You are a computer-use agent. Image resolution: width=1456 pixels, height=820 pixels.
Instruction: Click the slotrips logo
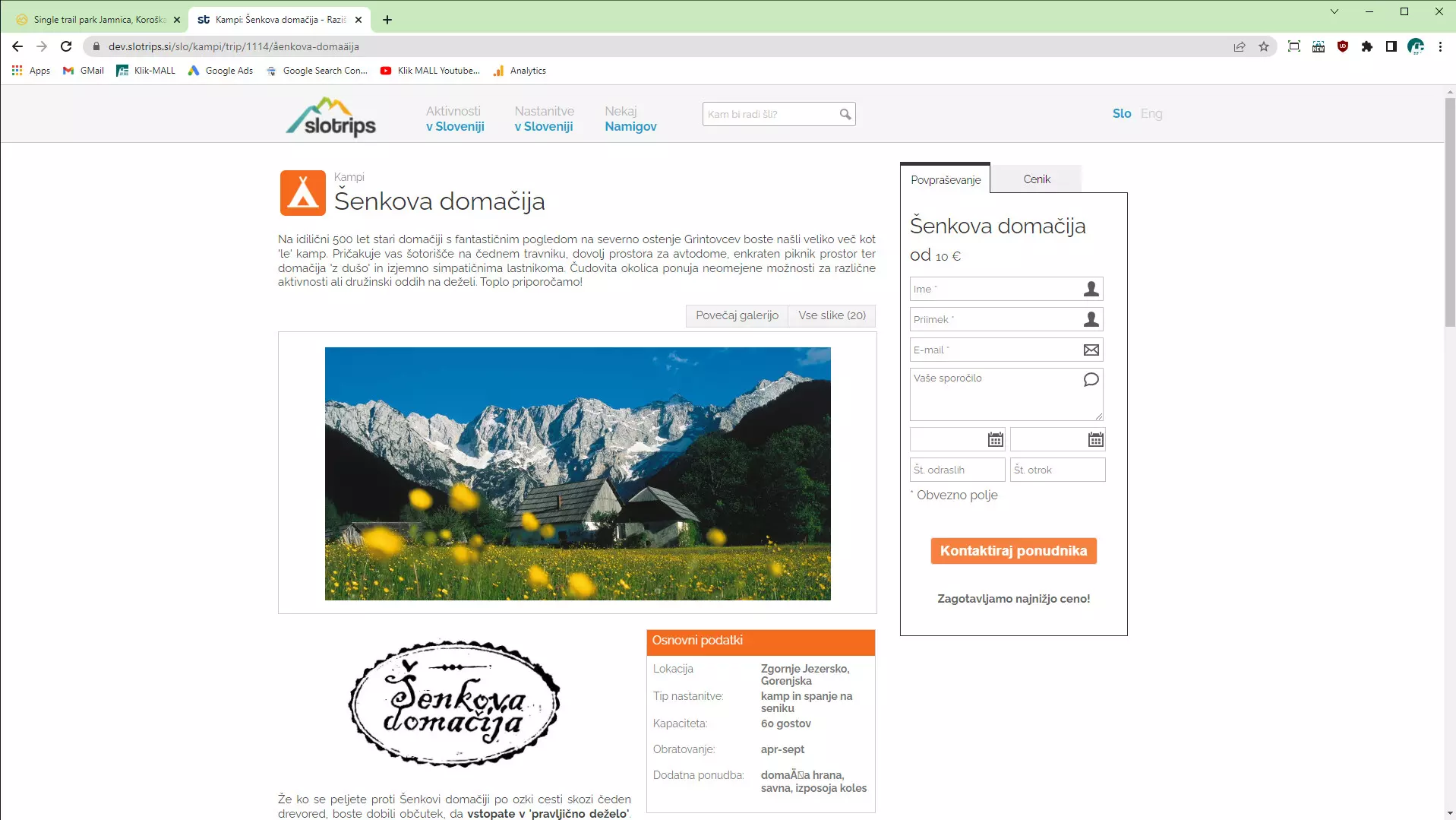click(x=331, y=118)
